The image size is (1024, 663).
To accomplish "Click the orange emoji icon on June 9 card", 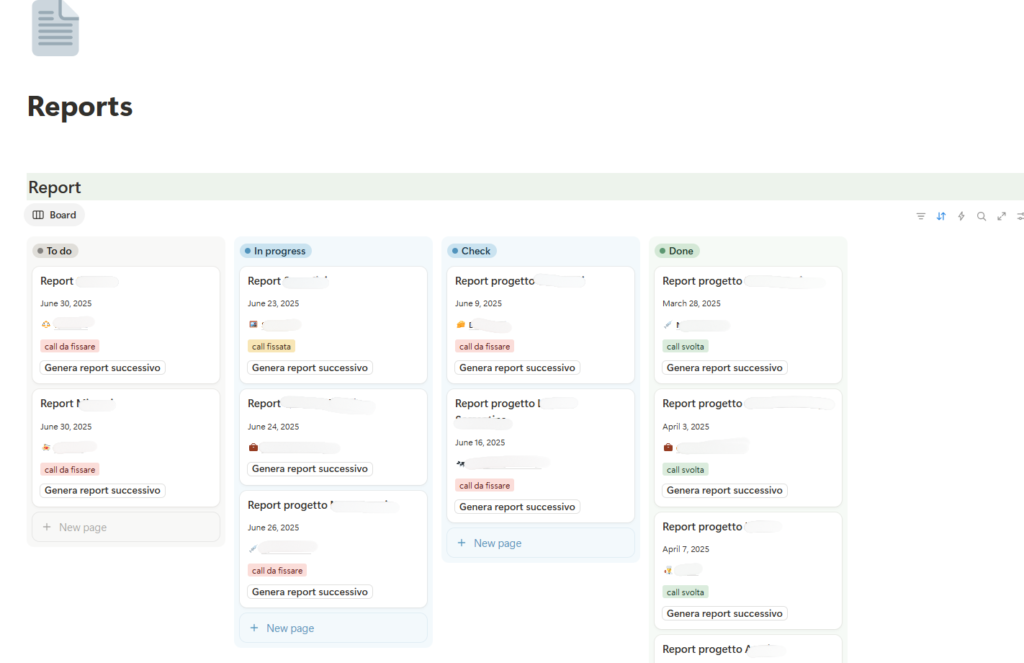I will 460,325.
